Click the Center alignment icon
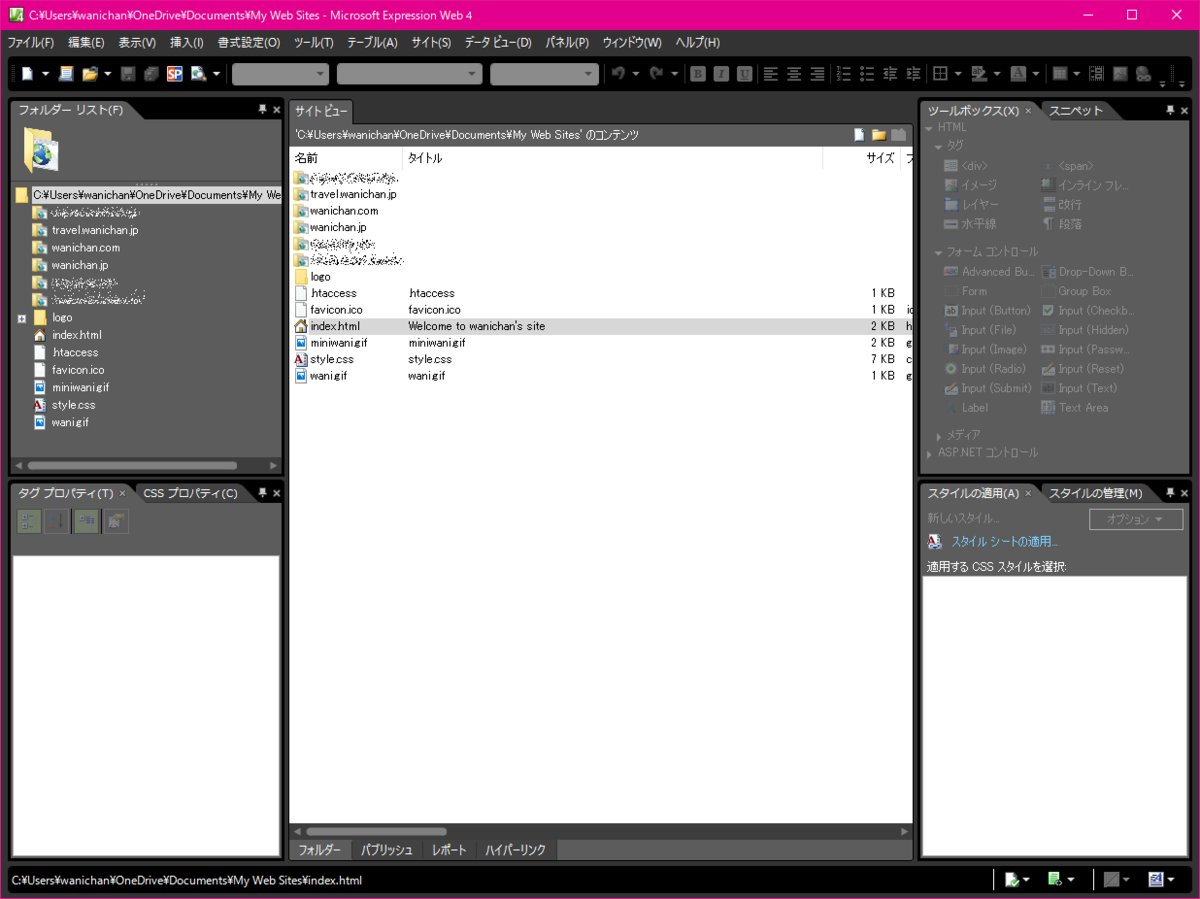Image resolution: width=1200 pixels, height=899 pixels. (x=794, y=73)
